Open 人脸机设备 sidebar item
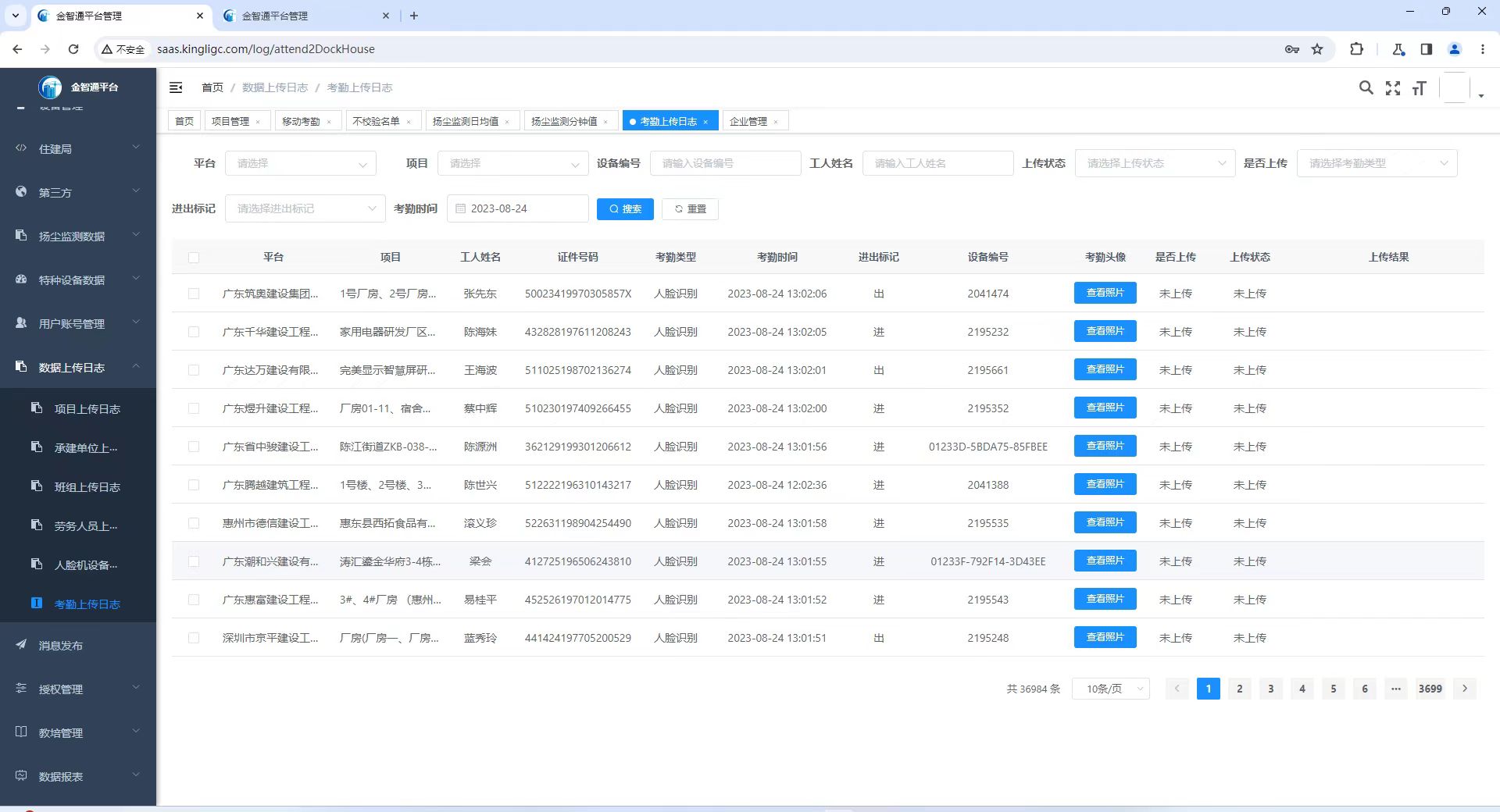Screen dimensions: 1500x812 [x=78, y=564]
